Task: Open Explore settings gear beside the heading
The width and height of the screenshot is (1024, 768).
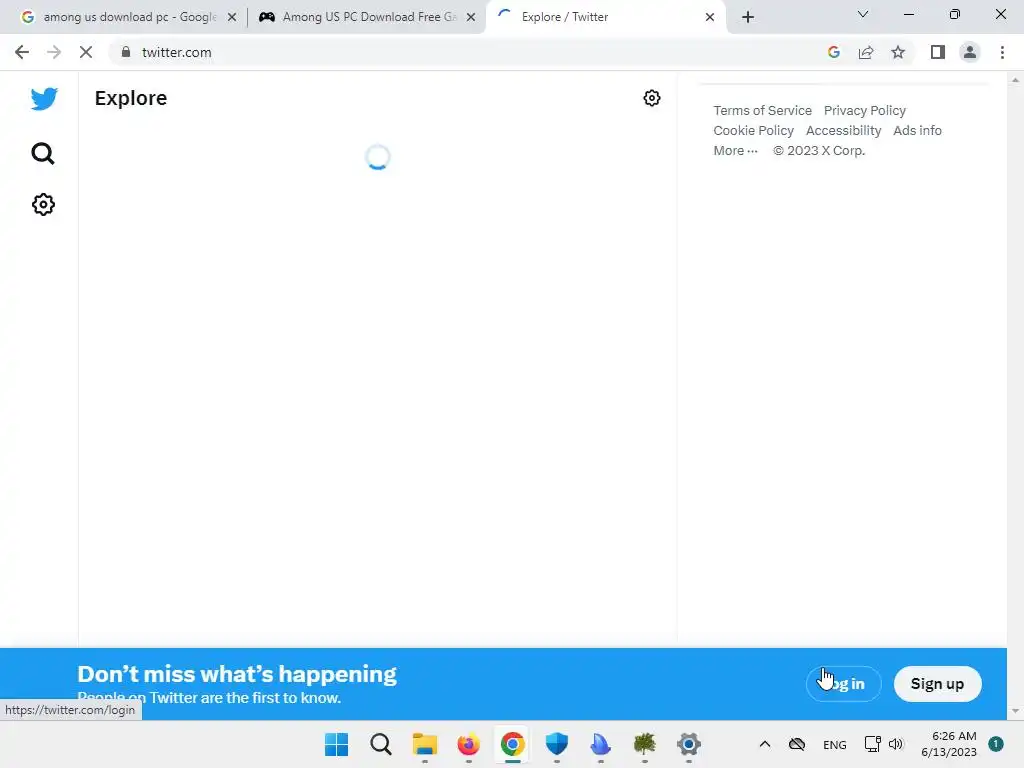Action: tap(652, 98)
